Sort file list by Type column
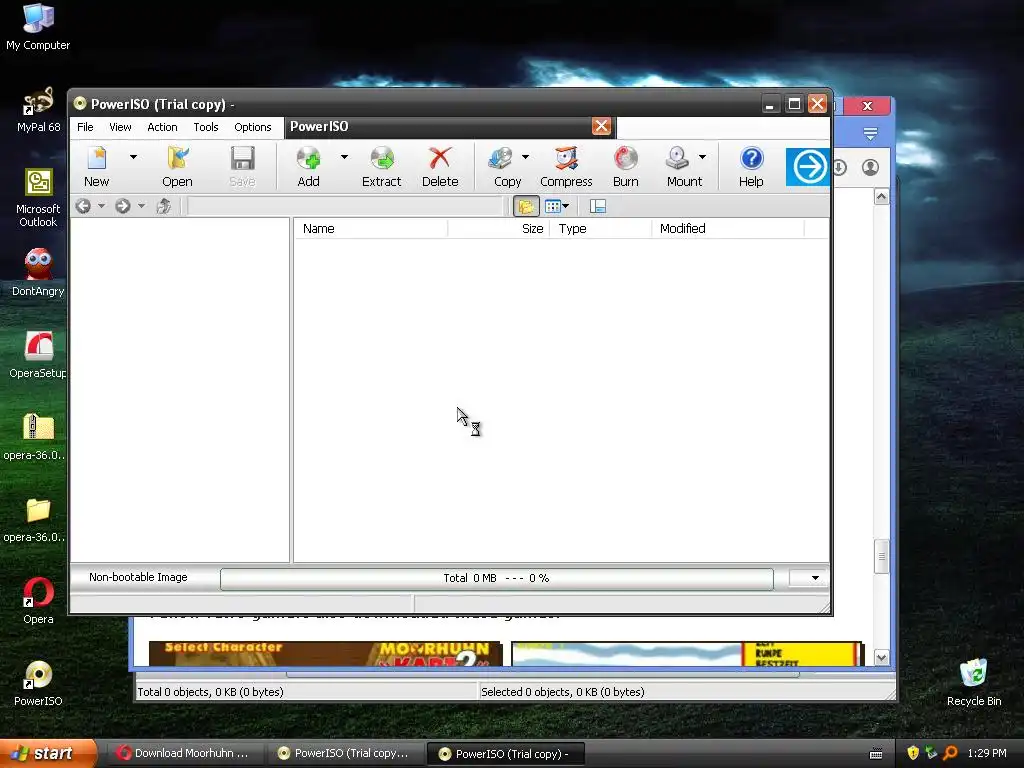The width and height of the screenshot is (1024, 768). pyautogui.click(x=601, y=229)
